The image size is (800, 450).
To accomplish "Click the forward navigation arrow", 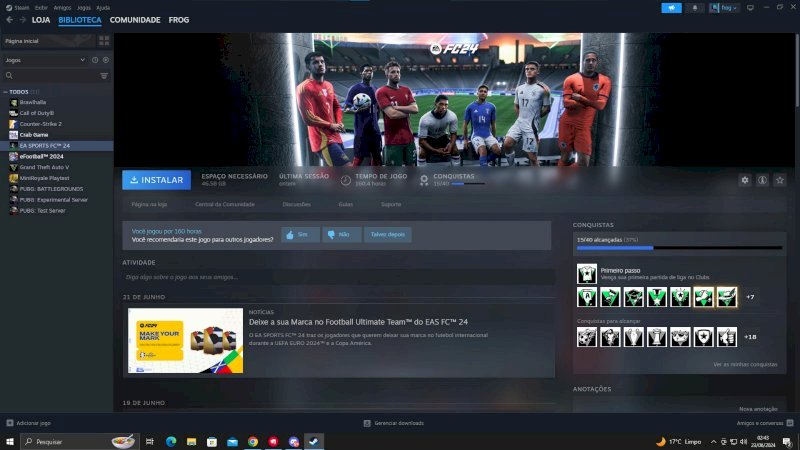I will (x=22, y=20).
